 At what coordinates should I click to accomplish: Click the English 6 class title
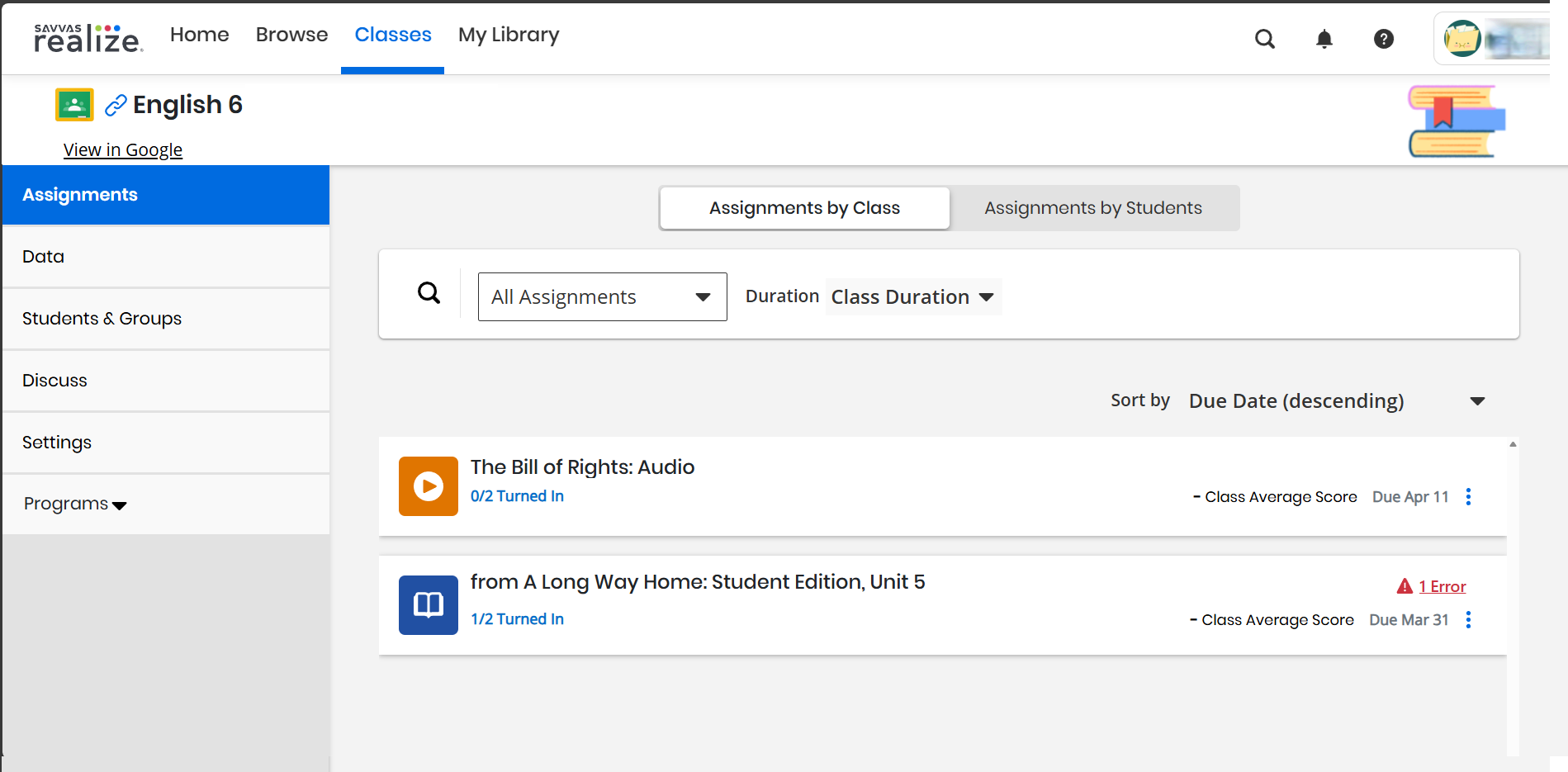187,105
